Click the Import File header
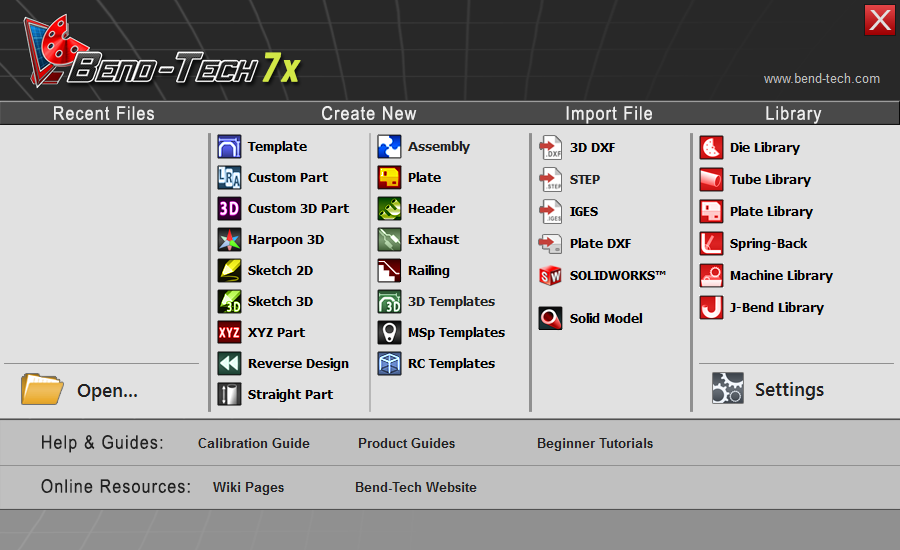Screen dimensions: 900x550 (x=608, y=114)
